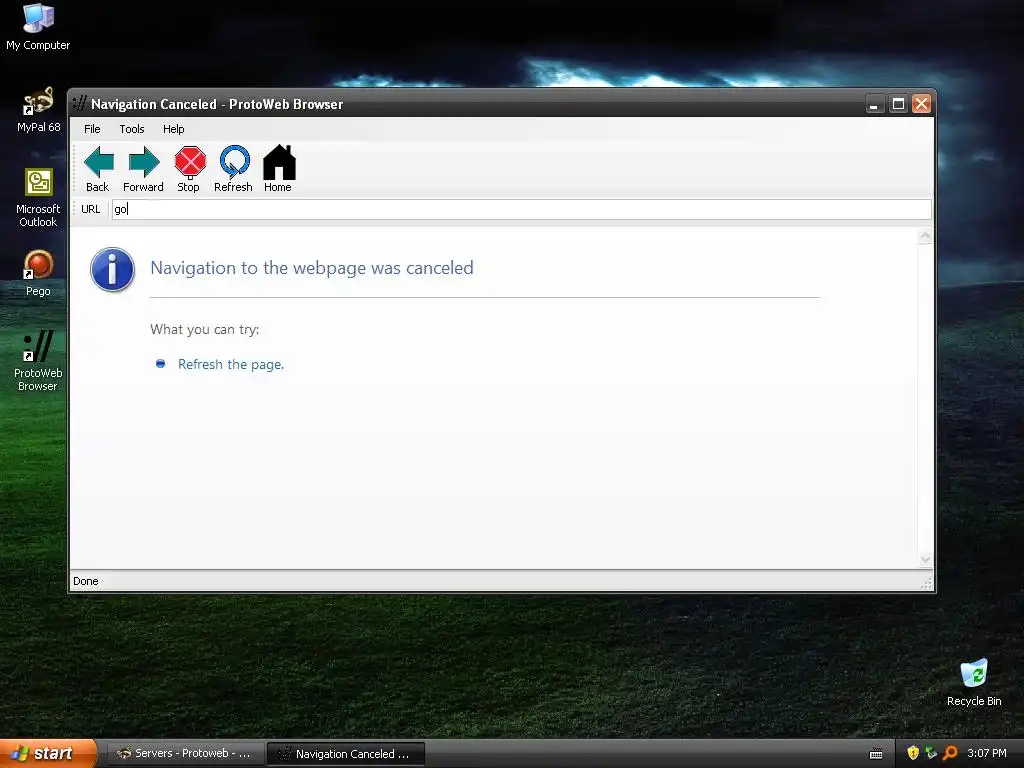Maximize the ProtoWeb Browser window
Image resolution: width=1024 pixels, height=768 pixels.
pos(899,104)
